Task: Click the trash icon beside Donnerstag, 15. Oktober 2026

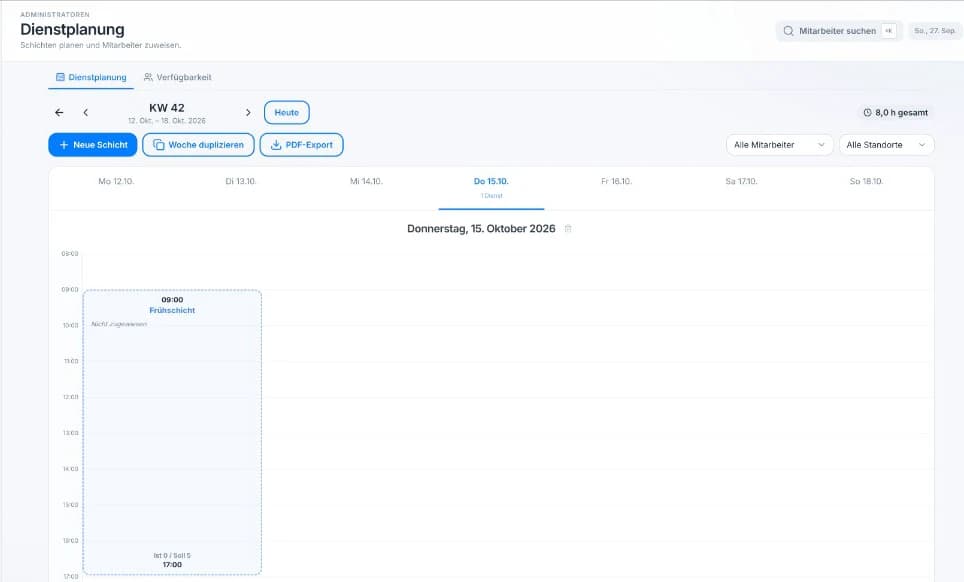Action: (x=568, y=229)
